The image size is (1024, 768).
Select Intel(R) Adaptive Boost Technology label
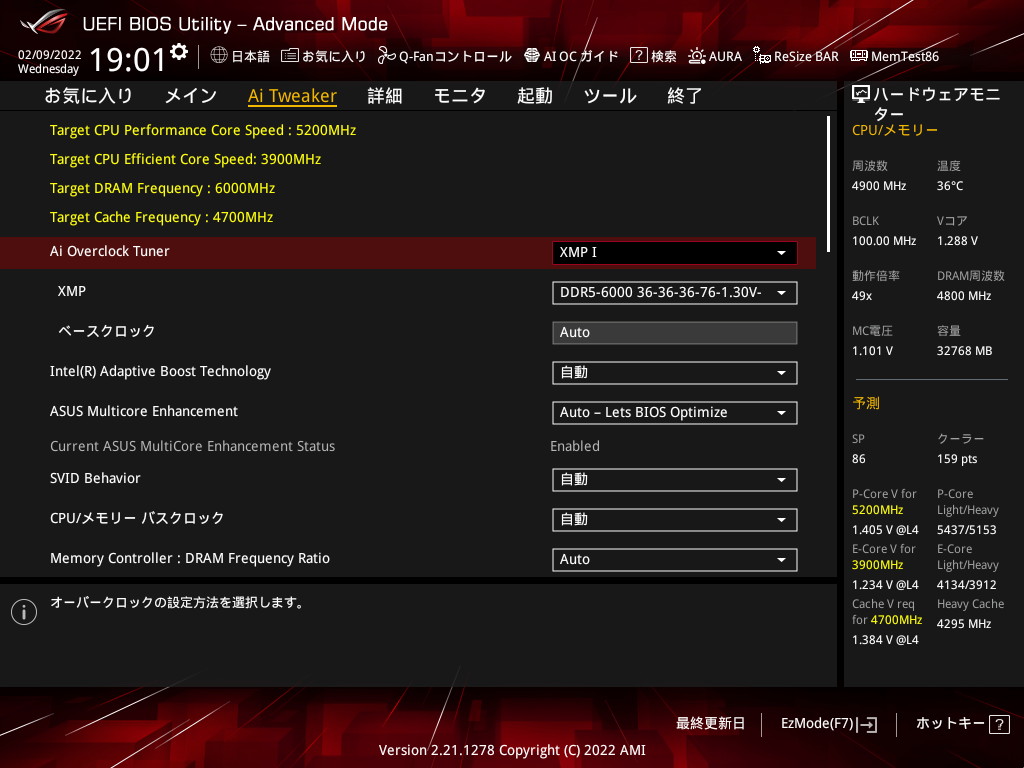tap(160, 372)
